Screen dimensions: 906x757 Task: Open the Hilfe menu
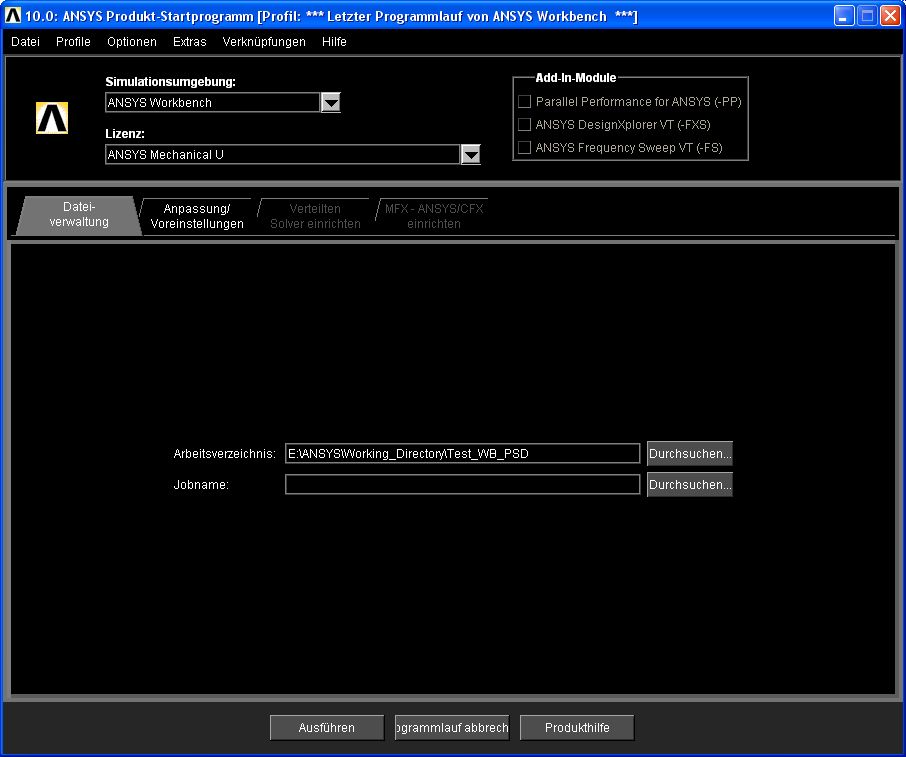click(x=334, y=42)
